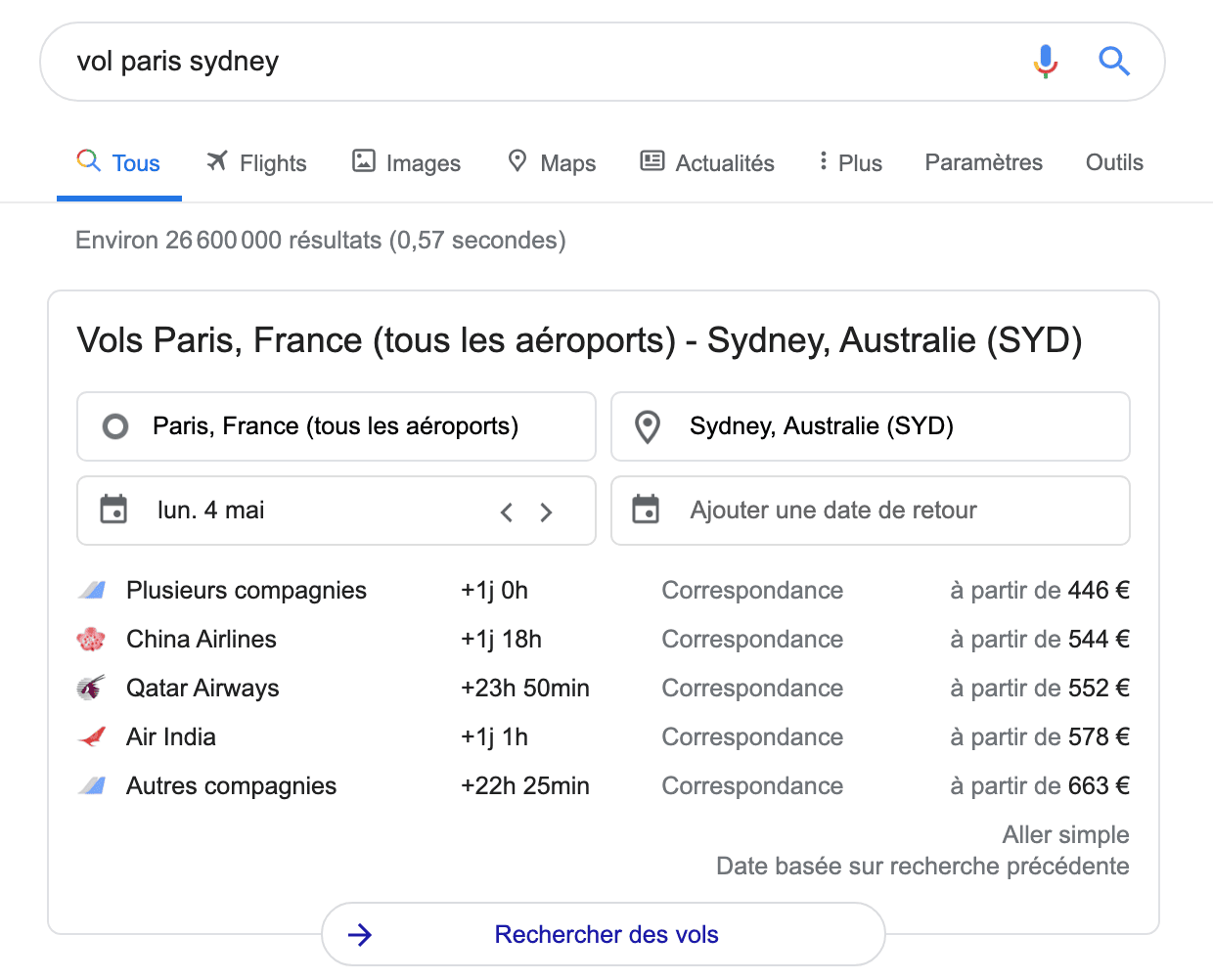Click the destination field Sydney, Australie (SYD)
The width and height of the screenshot is (1213, 980).
coord(871,426)
